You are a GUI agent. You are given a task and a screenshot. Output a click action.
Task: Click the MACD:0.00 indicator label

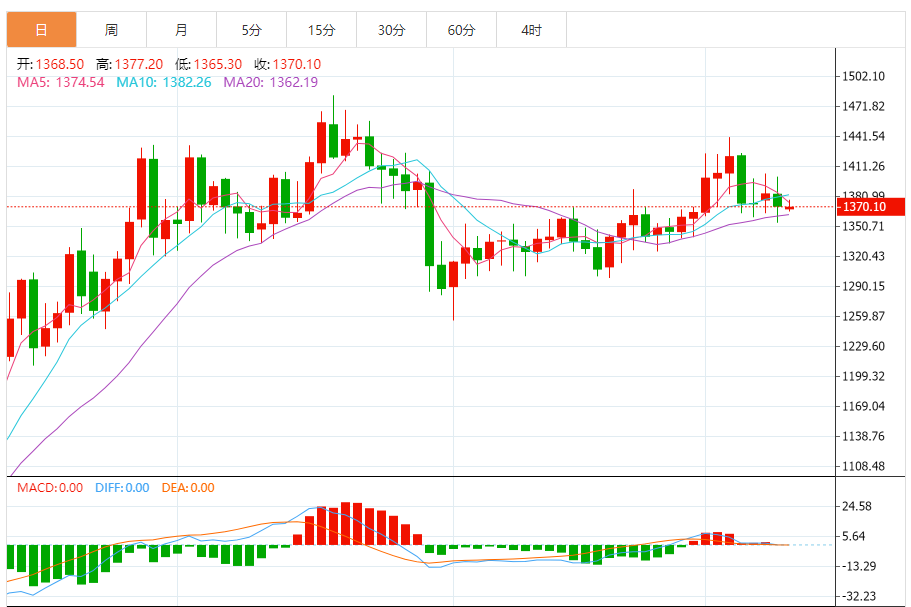click(x=50, y=488)
